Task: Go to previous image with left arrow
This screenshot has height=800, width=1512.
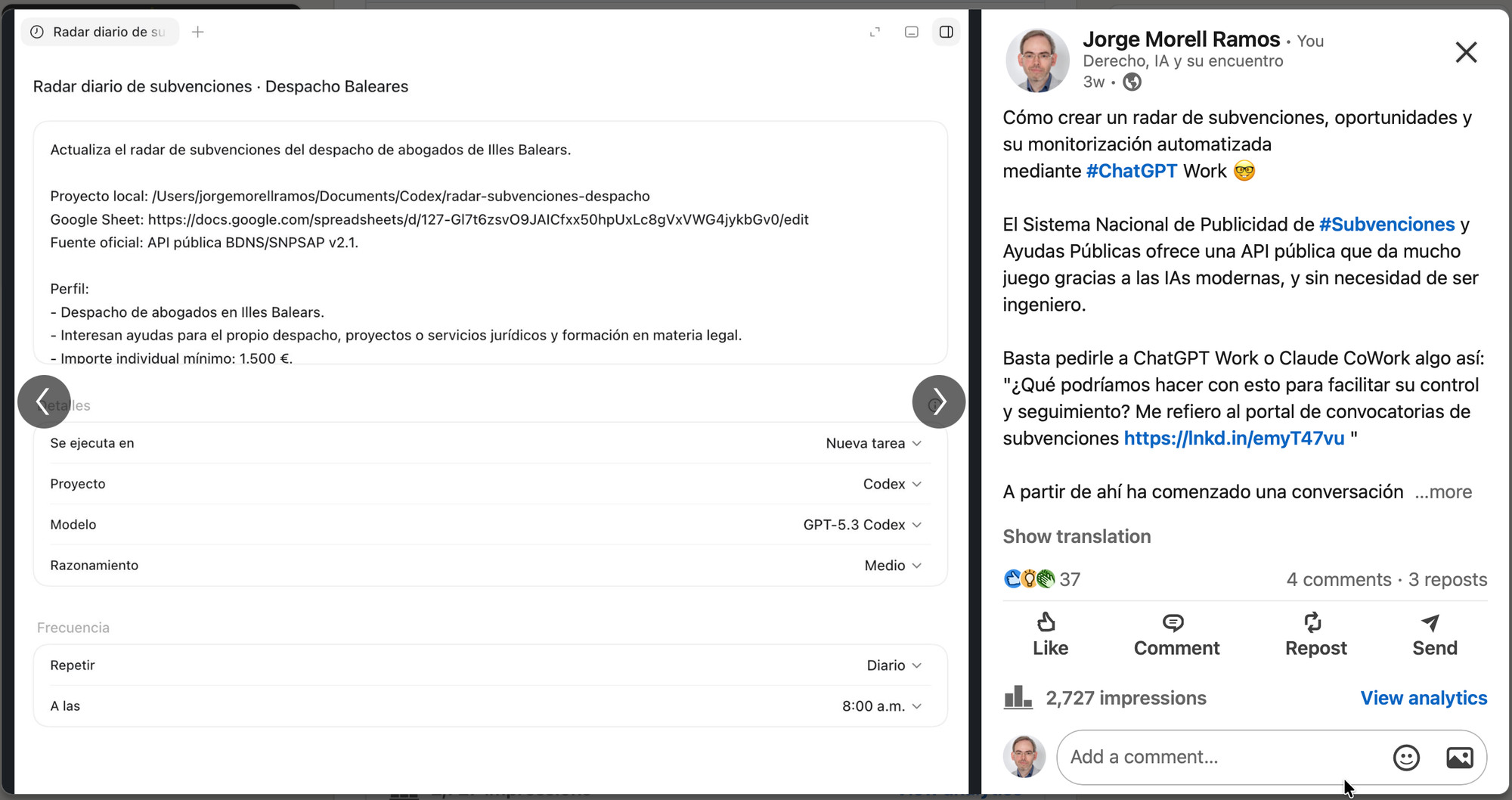Action: (x=44, y=402)
